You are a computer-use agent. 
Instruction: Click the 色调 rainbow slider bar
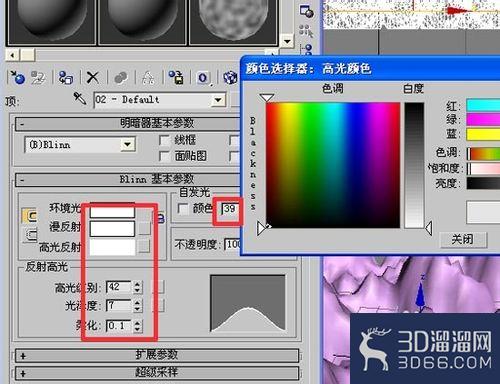click(x=483, y=153)
